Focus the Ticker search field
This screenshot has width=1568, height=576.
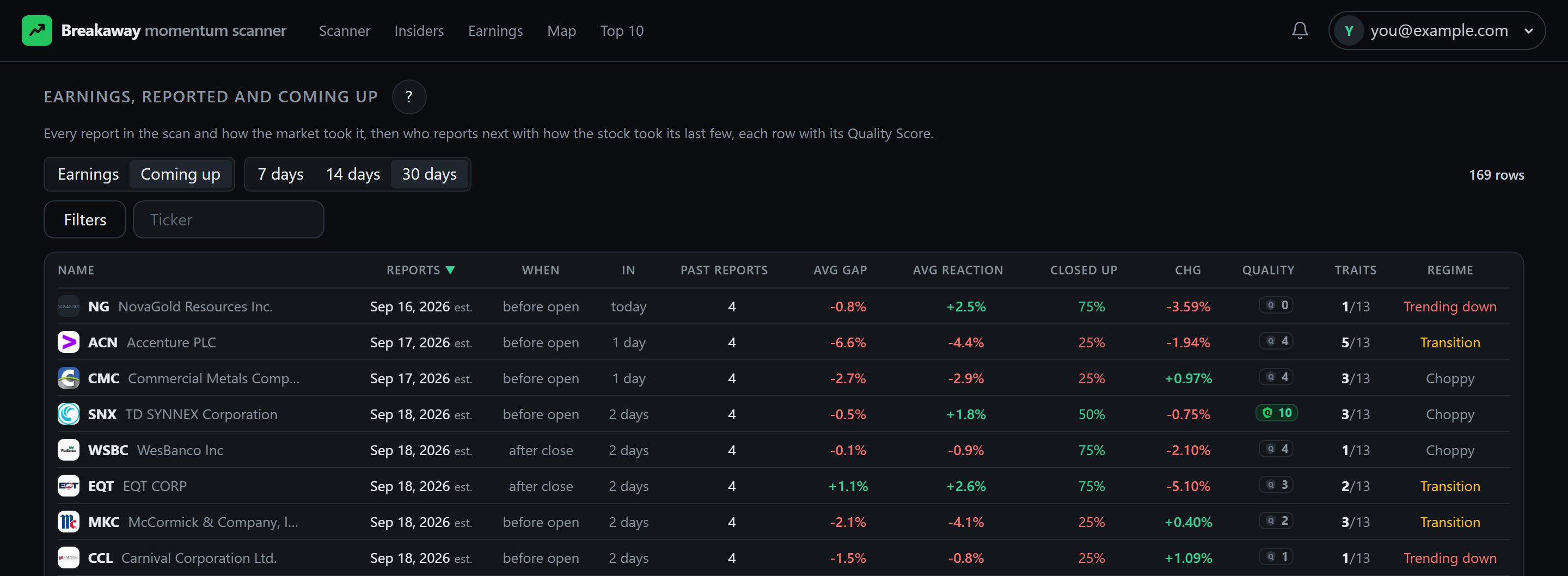(x=228, y=219)
